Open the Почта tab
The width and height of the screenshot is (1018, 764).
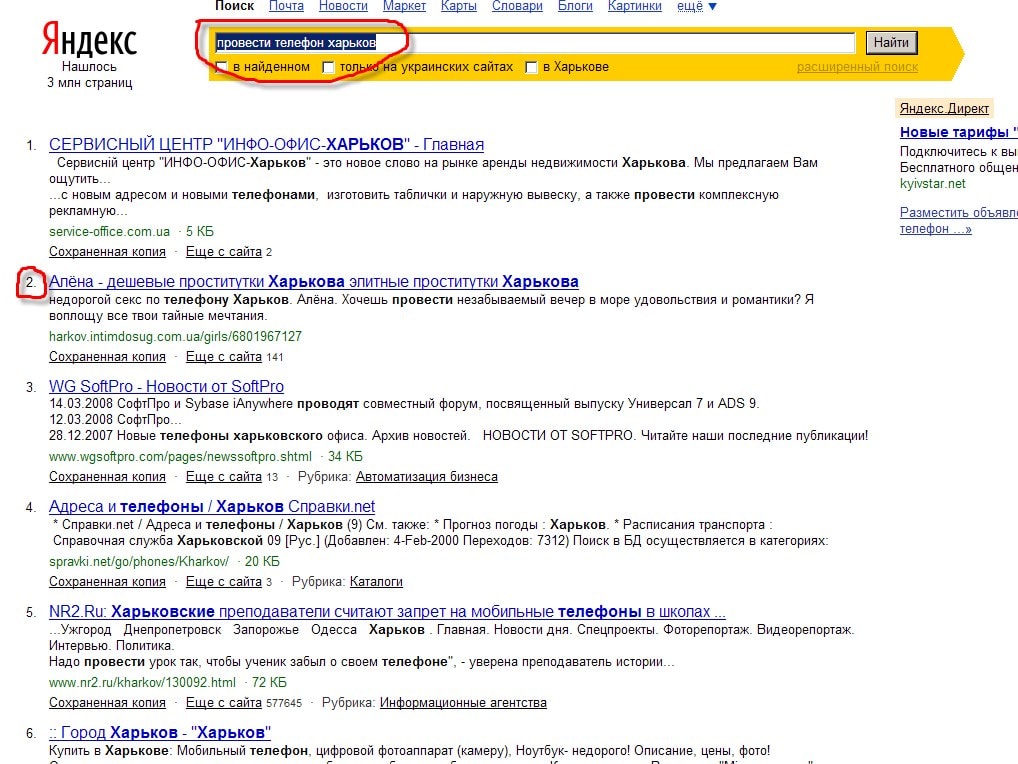tap(286, 6)
